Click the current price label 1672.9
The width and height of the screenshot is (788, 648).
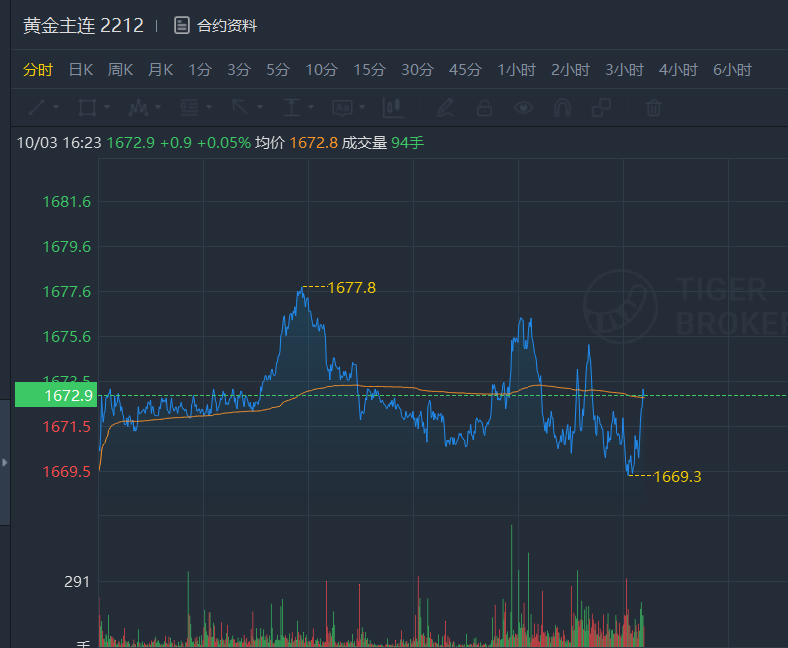click(x=56, y=395)
